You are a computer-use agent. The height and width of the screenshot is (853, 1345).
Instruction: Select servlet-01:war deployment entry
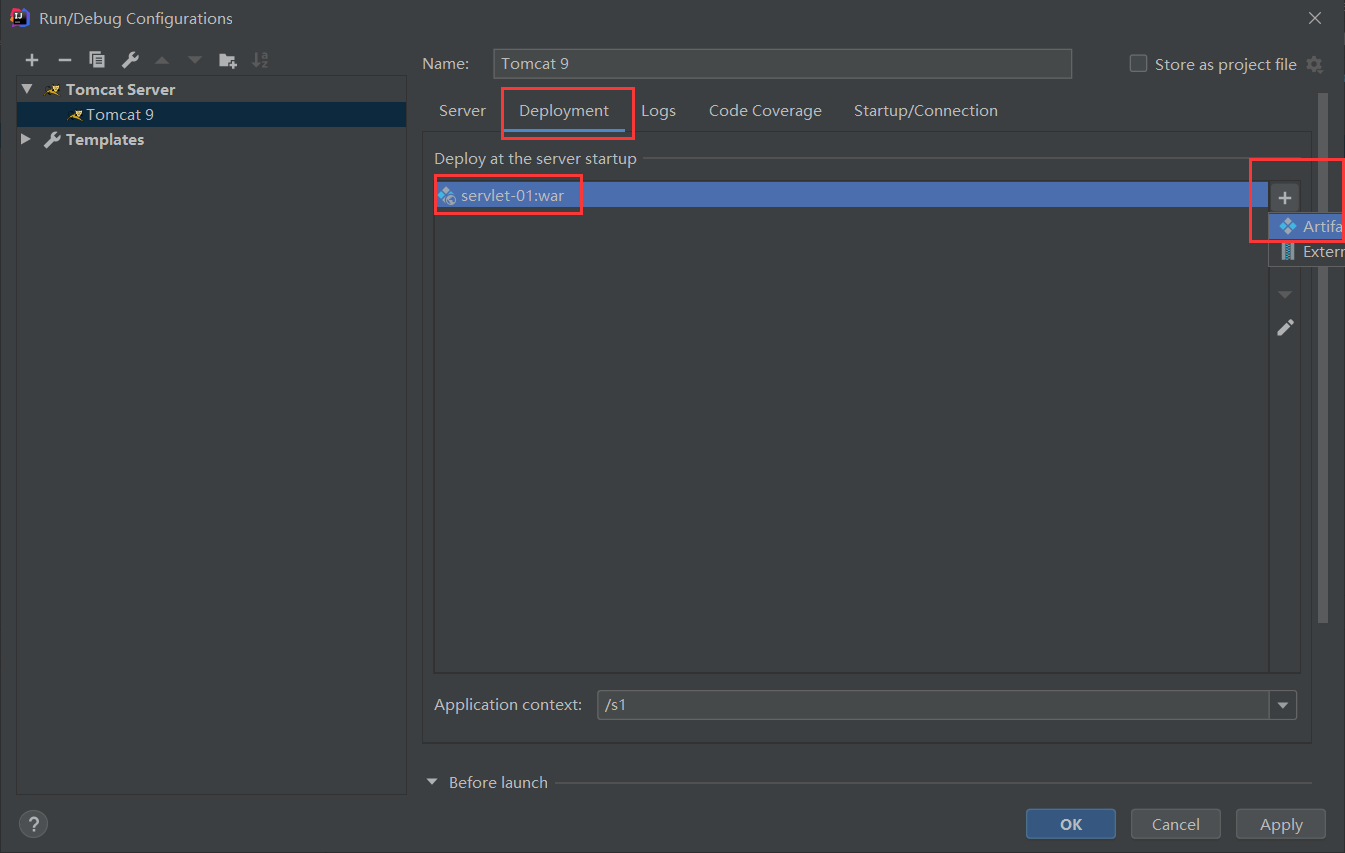coord(851,195)
